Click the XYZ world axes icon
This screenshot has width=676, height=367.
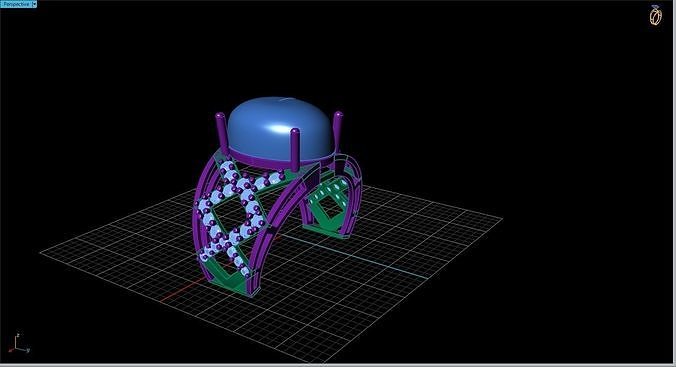[x=19, y=344]
